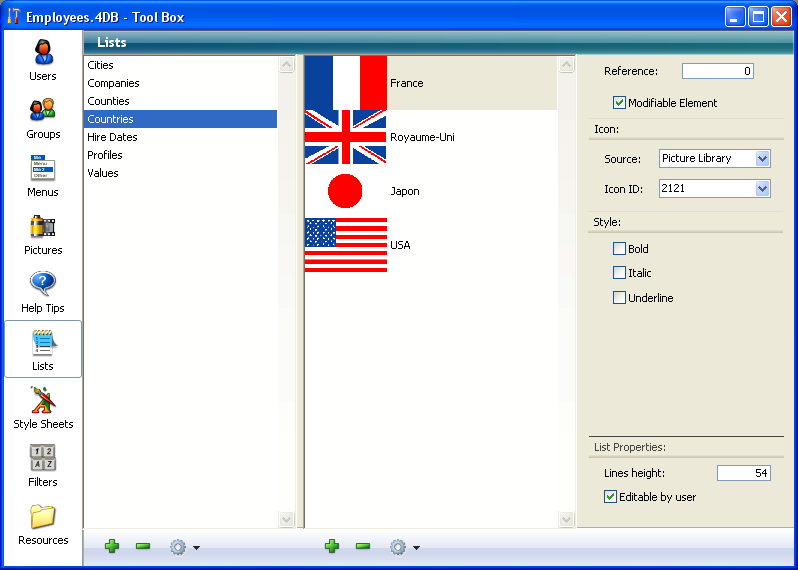The width and height of the screenshot is (798, 570).
Task: Uncheck the Editable by user checkbox
Action: click(611, 497)
